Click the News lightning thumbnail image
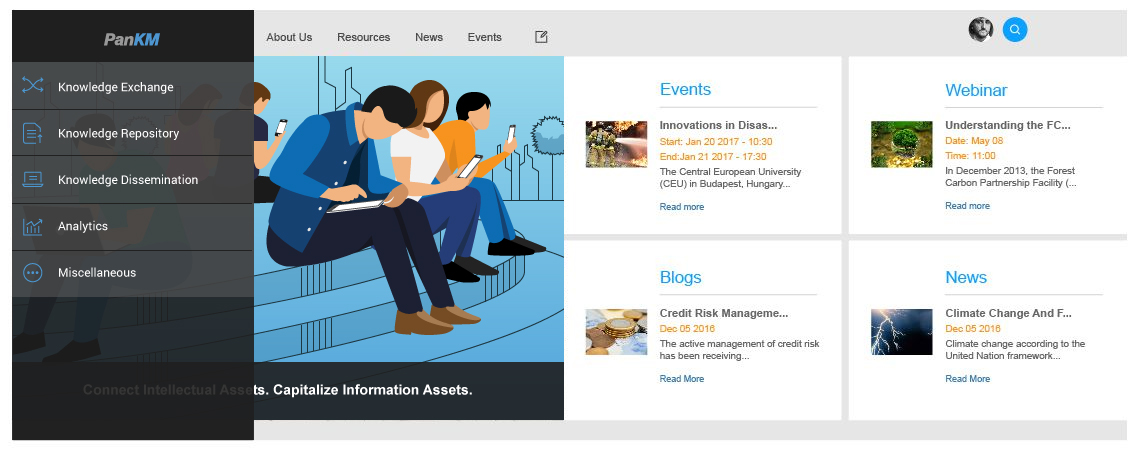 902,332
